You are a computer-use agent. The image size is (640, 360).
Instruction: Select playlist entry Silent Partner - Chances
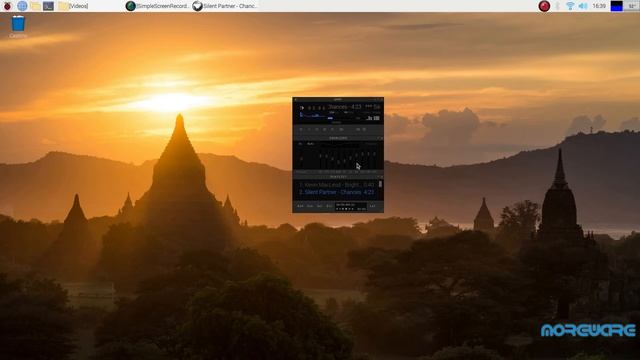coord(337,192)
